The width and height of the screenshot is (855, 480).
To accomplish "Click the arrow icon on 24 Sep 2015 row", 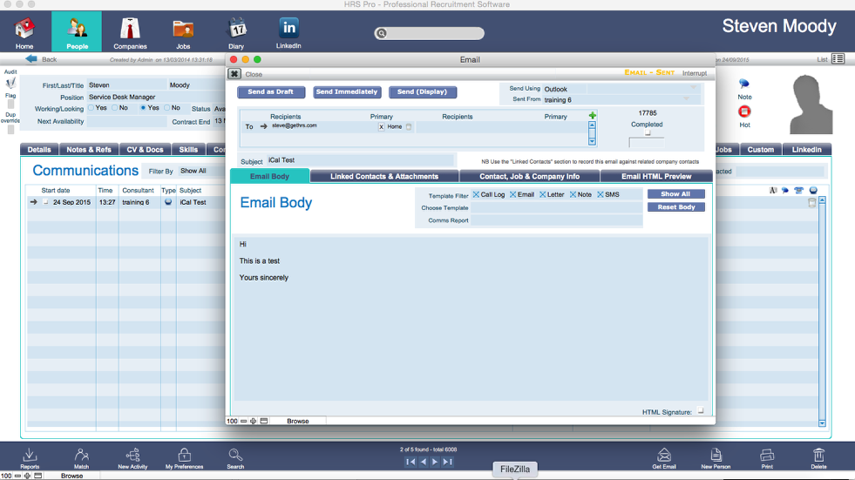I will [x=33, y=202].
